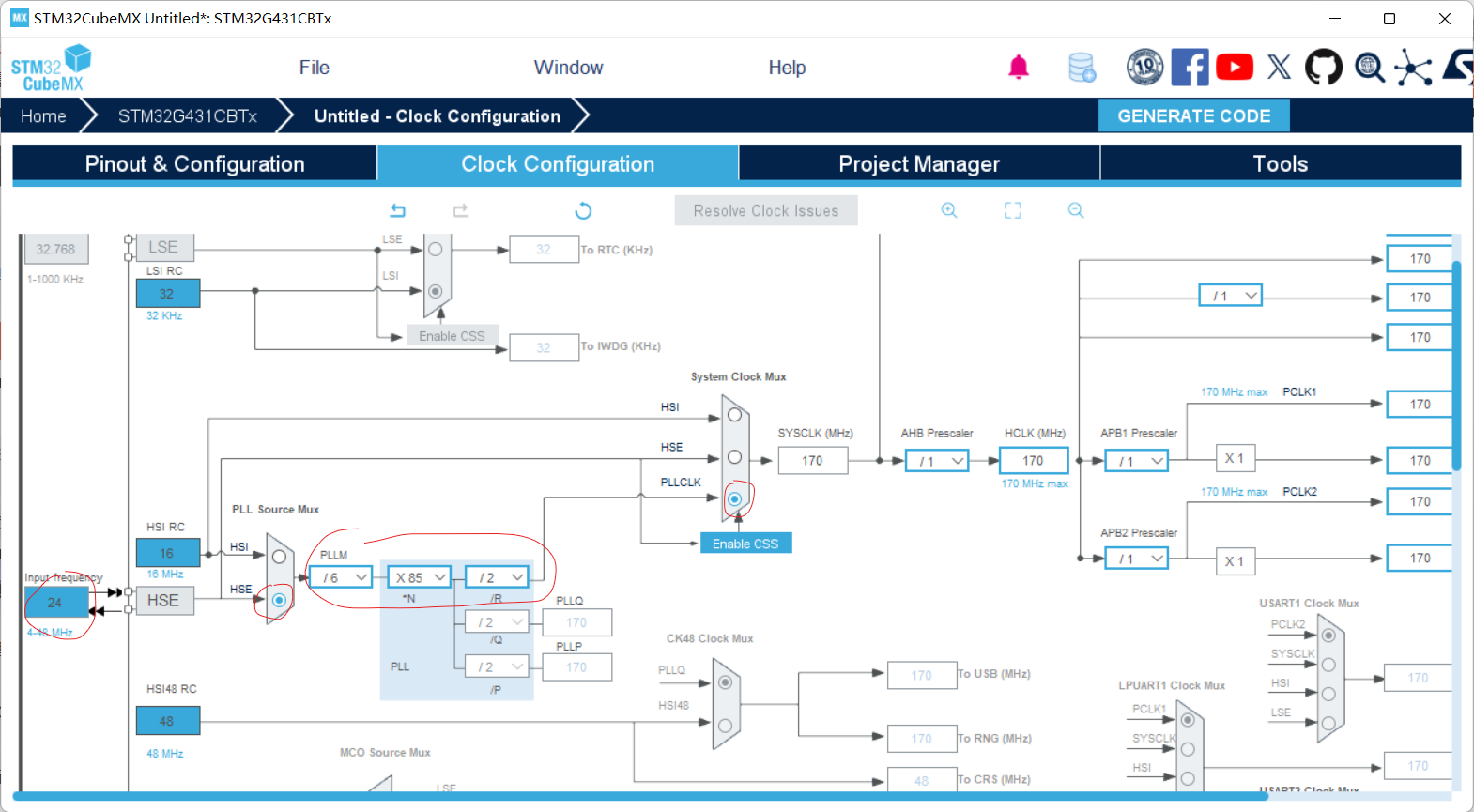Open the File menu
Image resolution: width=1474 pixels, height=812 pixels.
pyautogui.click(x=314, y=68)
